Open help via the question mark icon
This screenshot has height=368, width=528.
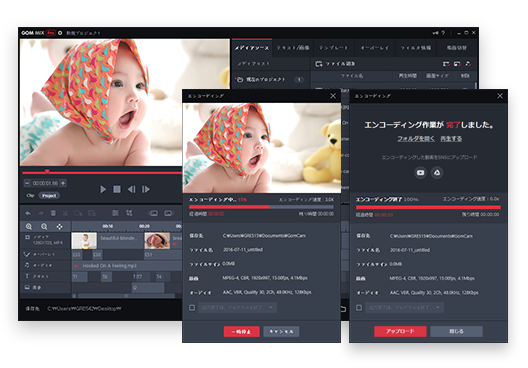(443, 33)
